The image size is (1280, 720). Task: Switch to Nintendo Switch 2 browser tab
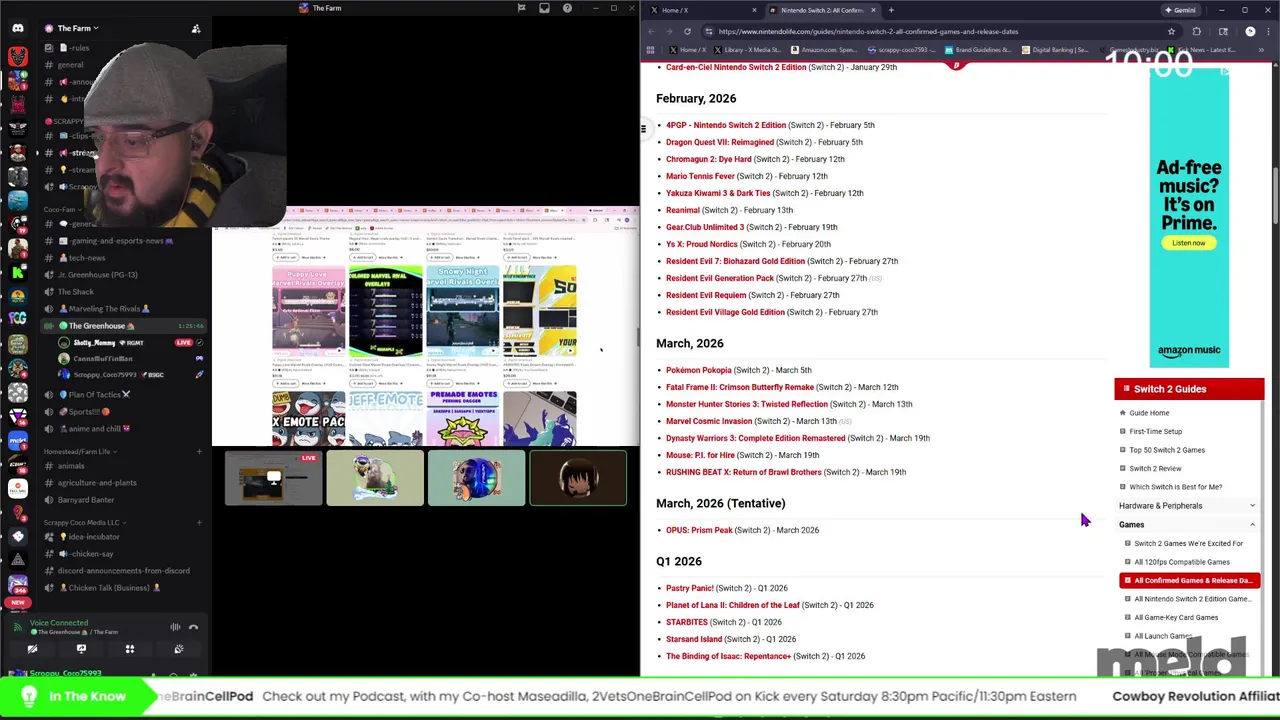[822, 10]
